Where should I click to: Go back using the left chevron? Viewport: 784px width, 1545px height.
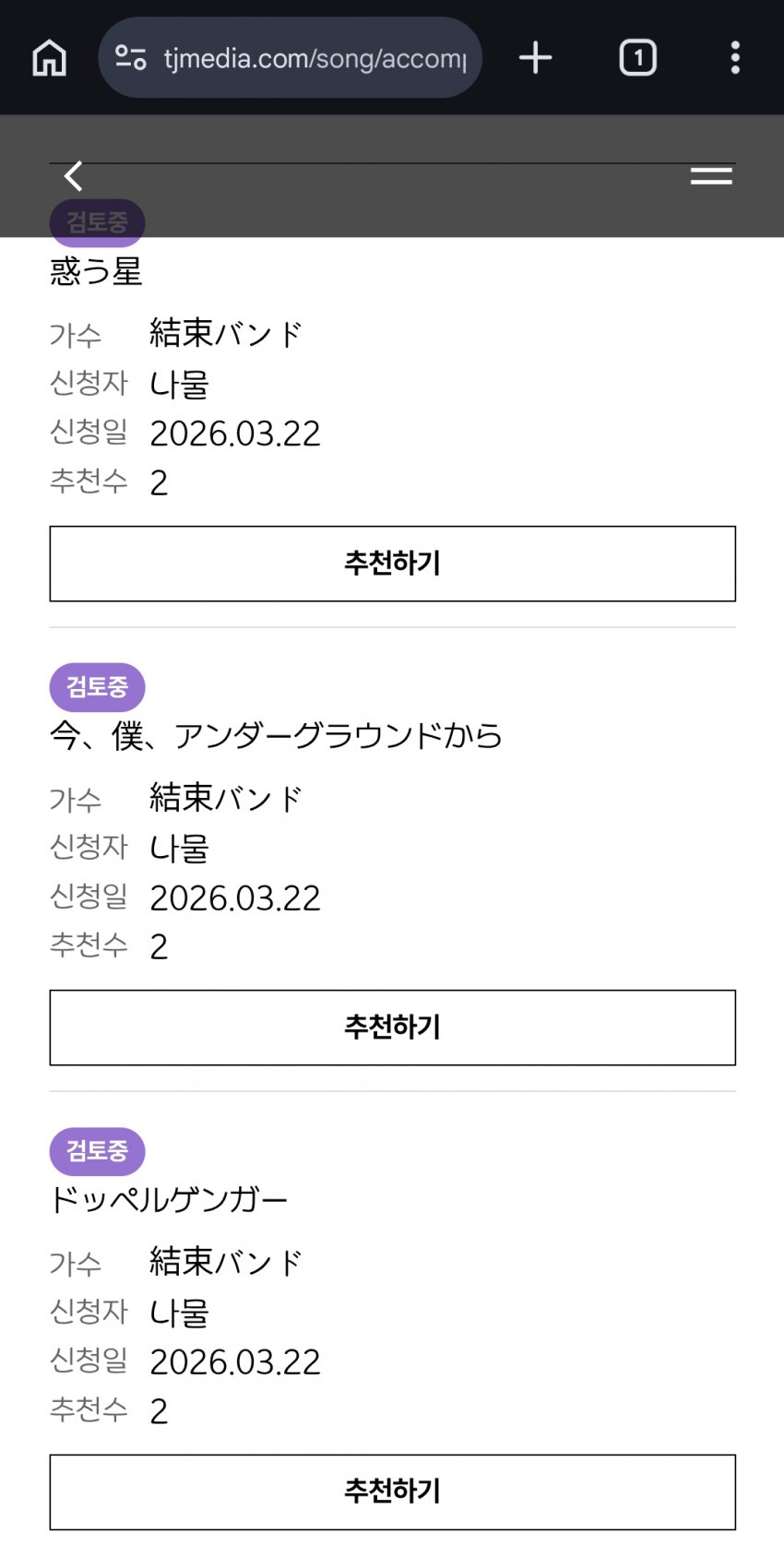(x=73, y=175)
